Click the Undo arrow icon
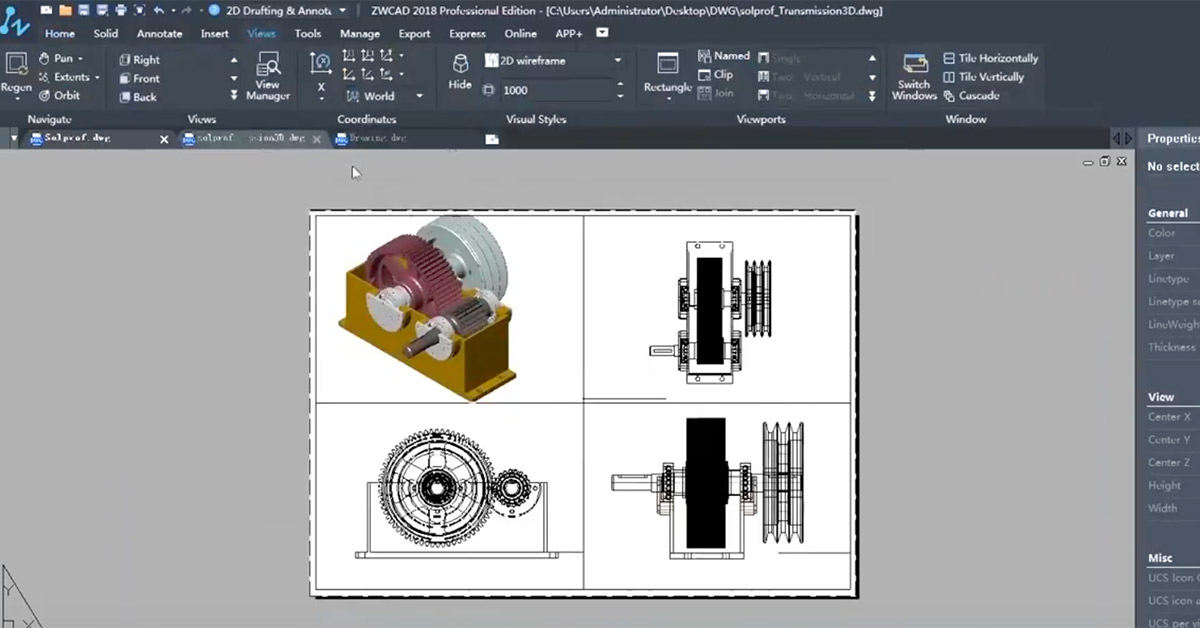Viewport: 1200px width, 628px height. [159, 10]
